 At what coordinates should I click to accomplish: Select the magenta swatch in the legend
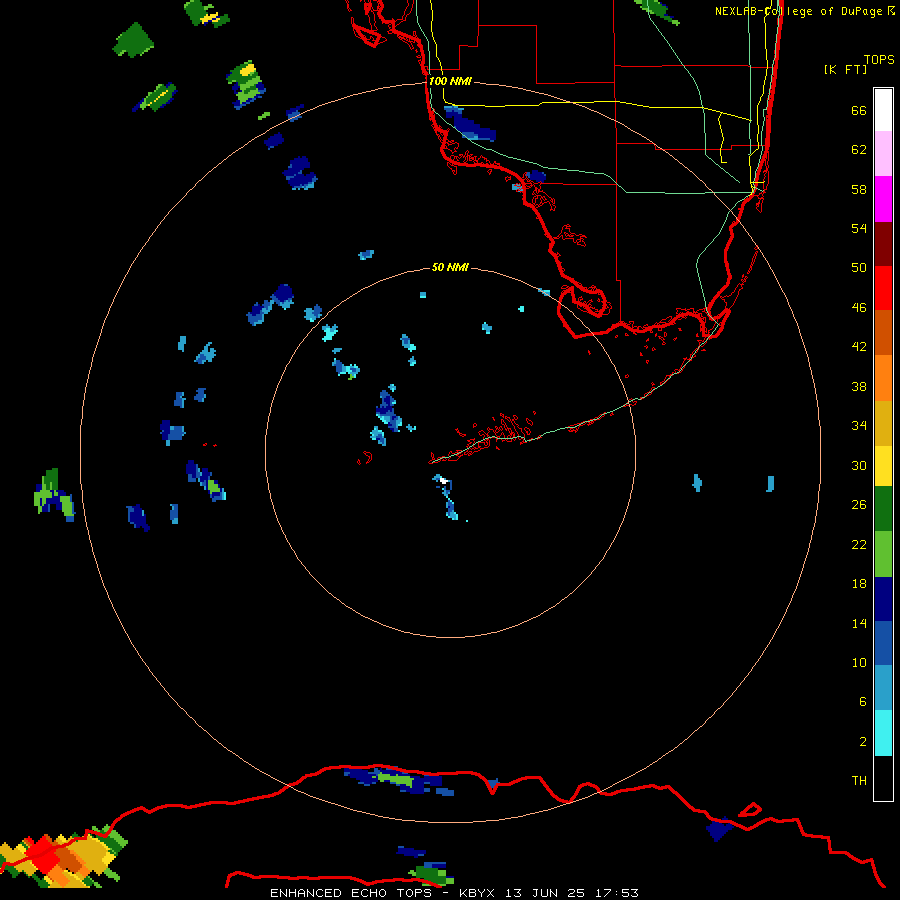point(883,199)
